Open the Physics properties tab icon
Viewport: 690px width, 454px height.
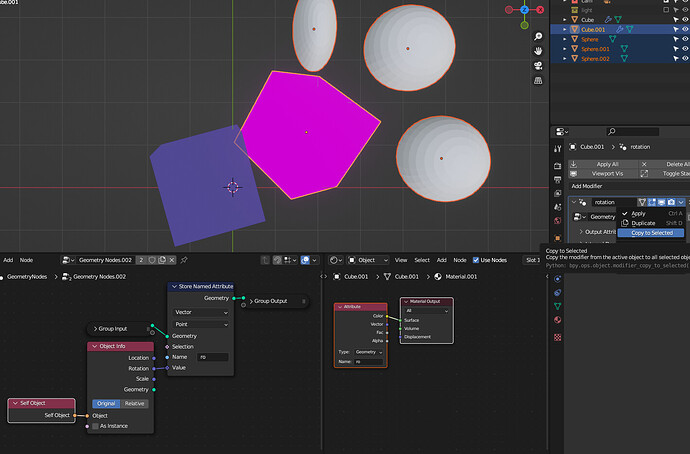point(558,279)
